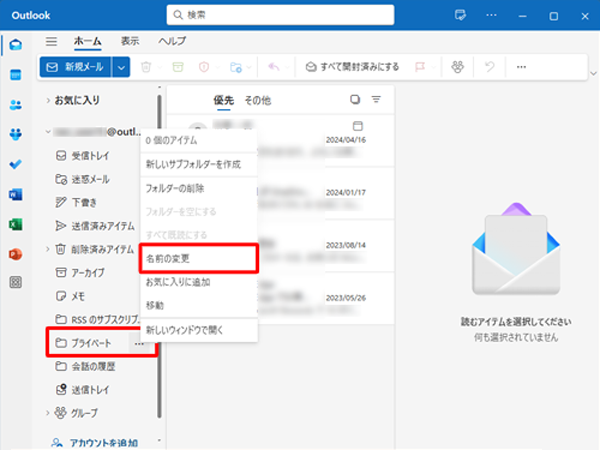
Task: Open the People contacts icon in sidebar
Action: pyautogui.click(x=16, y=104)
